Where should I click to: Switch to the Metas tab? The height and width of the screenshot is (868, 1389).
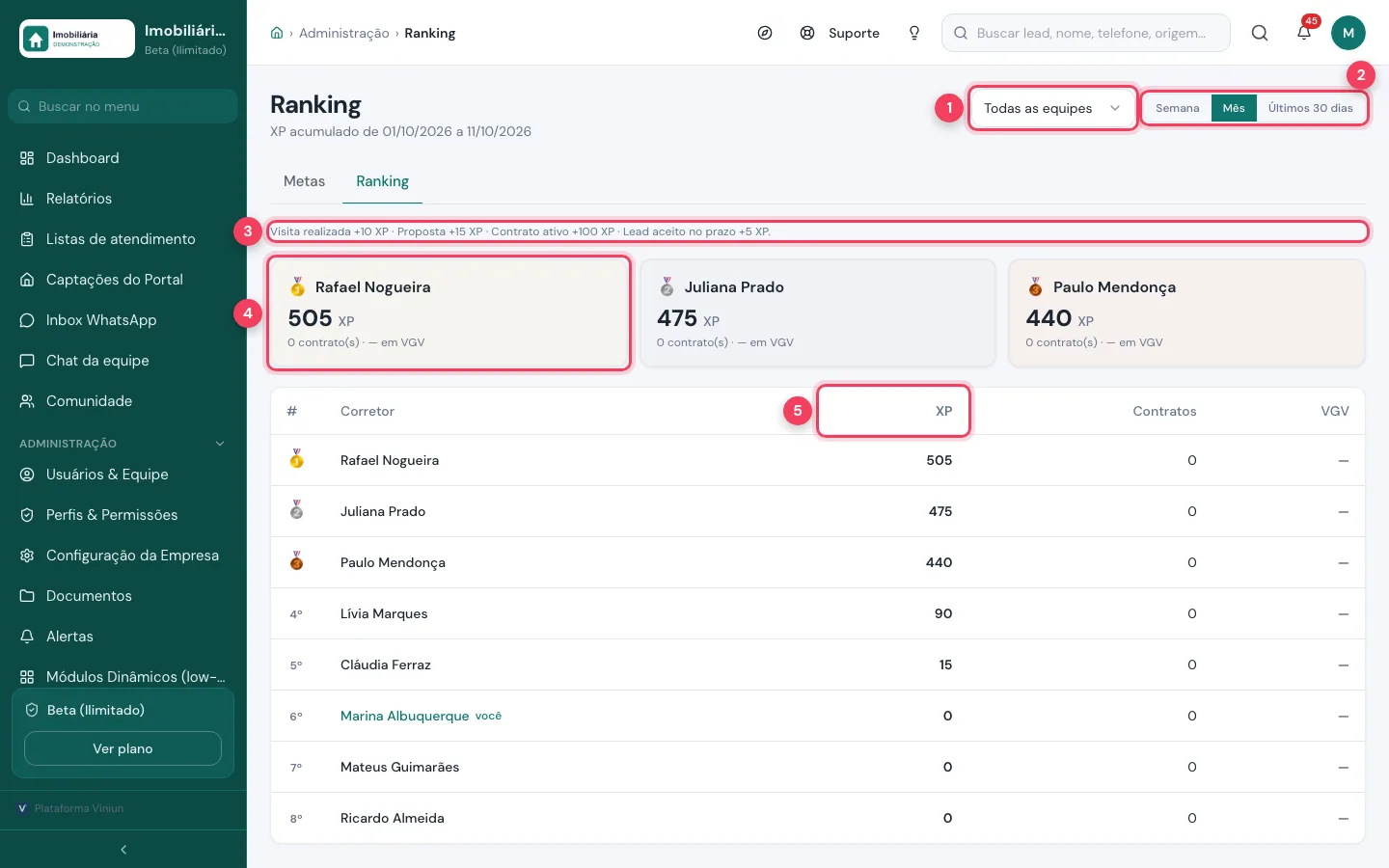[x=304, y=181]
